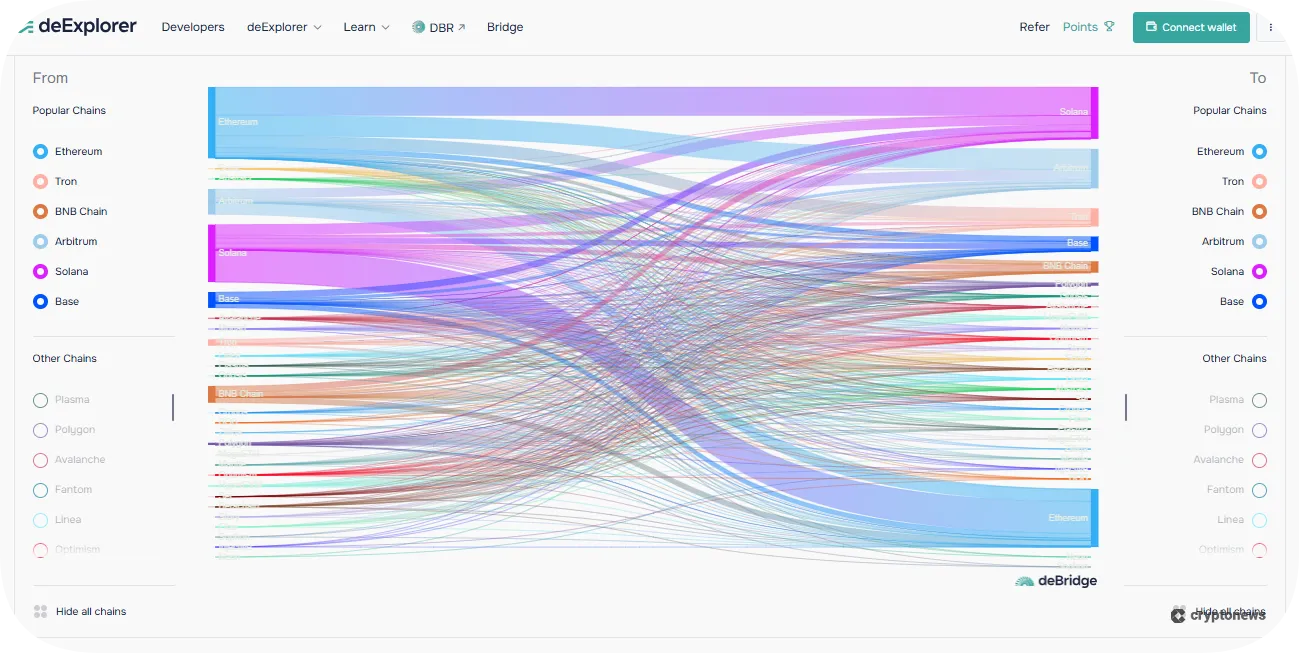Toggle Tron in To chains
Image resolution: width=1299 pixels, height=653 pixels.
tap(1245, 181)
